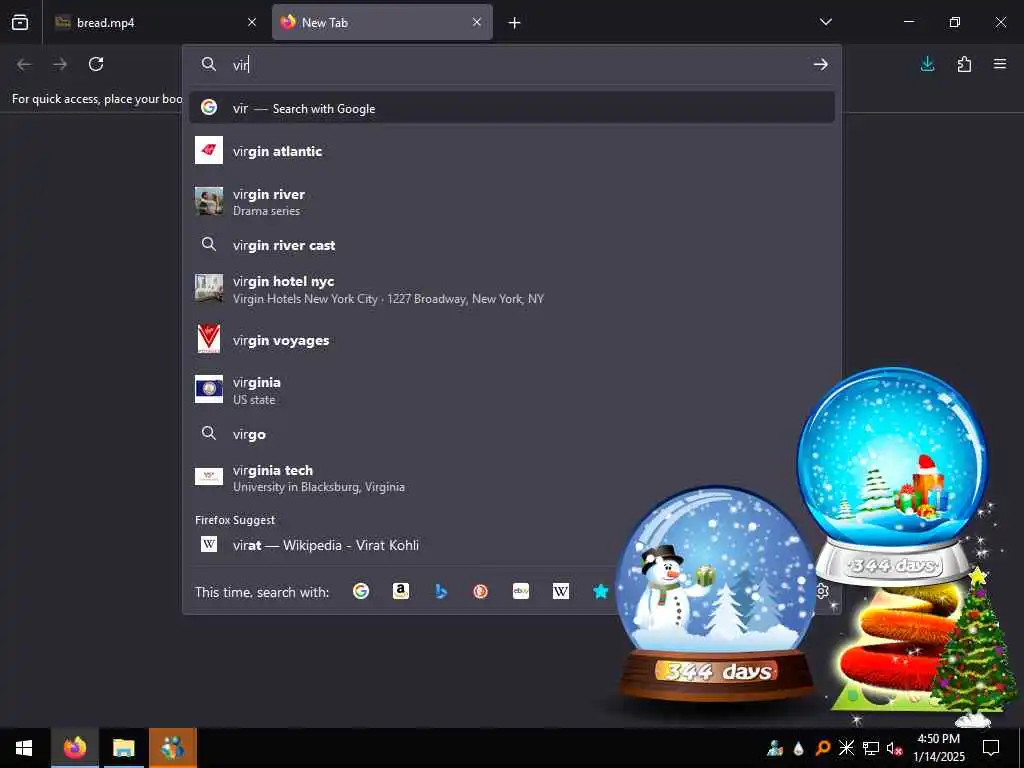Choose the 'virgin hotel nyc' suggestion
Image resolution: width=1024 pixels, height=768 pixels.
tap(512, 289)
